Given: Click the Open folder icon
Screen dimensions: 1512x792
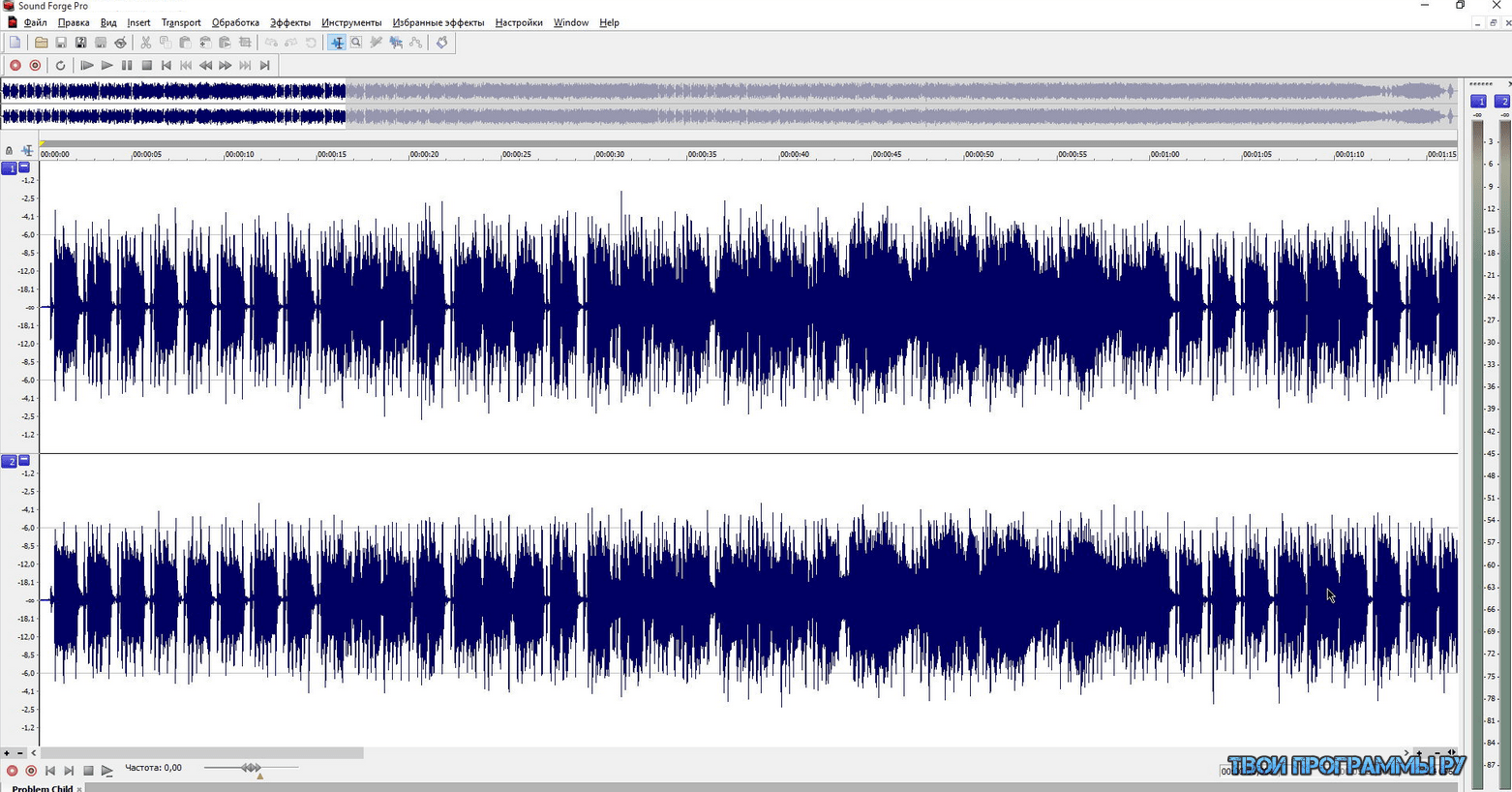Looking at the screenshot, I should tap(41, 43).
